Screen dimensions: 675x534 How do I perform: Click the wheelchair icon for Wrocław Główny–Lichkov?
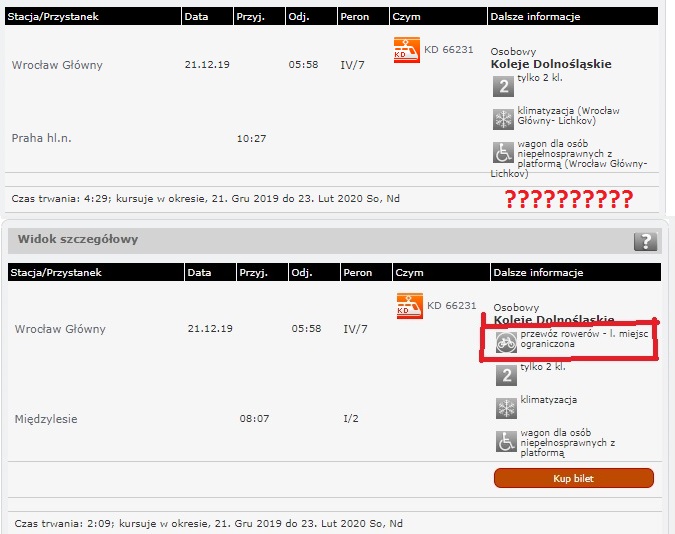pos(503,152)
